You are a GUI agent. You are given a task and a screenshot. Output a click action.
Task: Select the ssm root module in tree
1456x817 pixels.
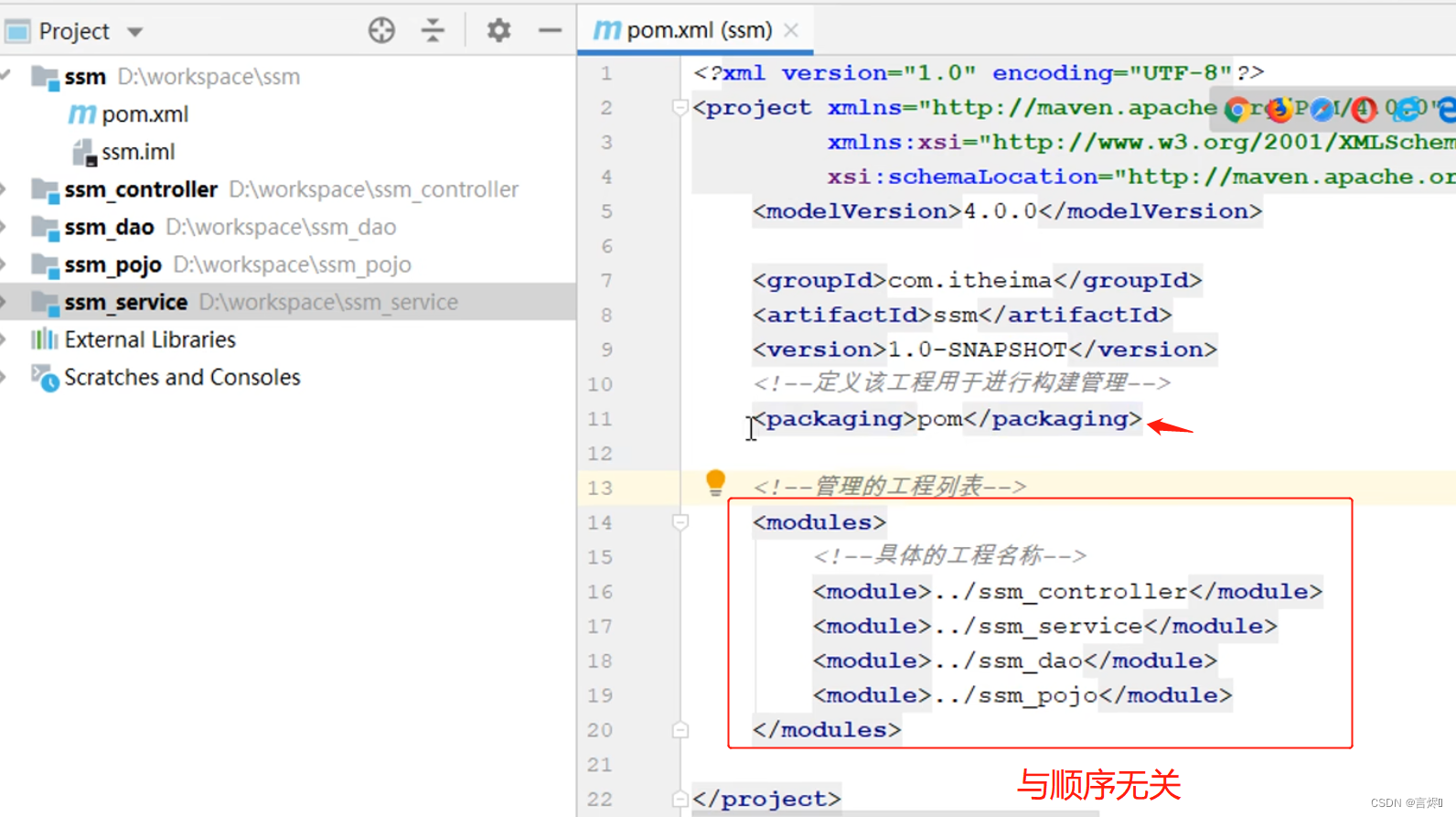(x=85, y=77)
